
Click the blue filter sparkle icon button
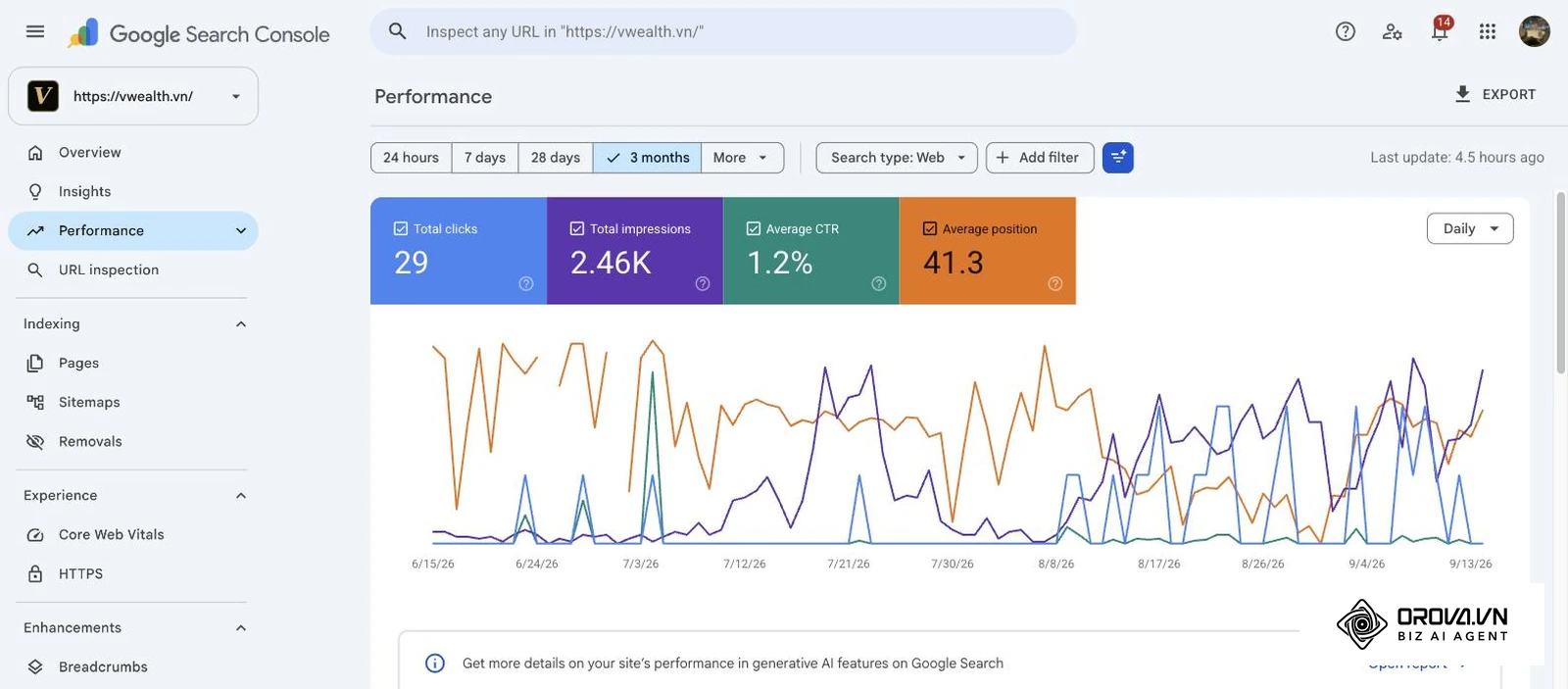point(1118,158)
